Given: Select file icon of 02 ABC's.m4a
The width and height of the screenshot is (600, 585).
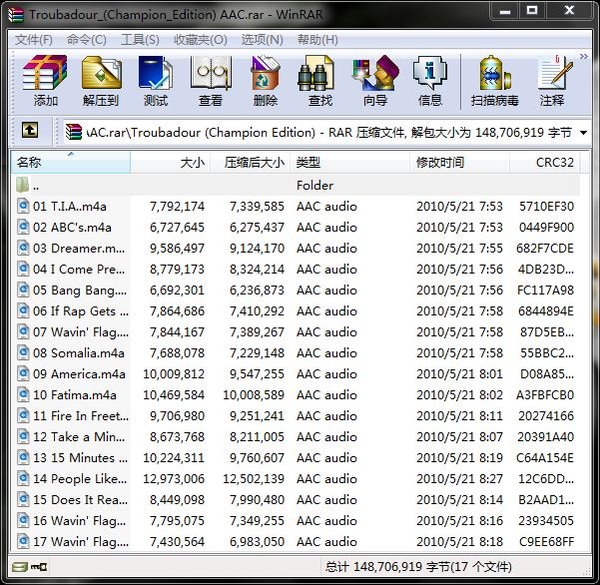Looking at the screenshot, I should point(23,227).
